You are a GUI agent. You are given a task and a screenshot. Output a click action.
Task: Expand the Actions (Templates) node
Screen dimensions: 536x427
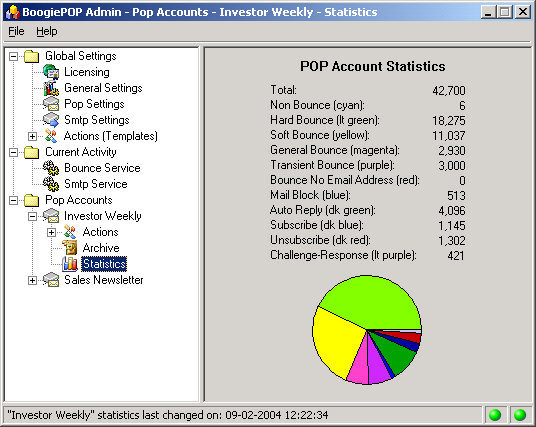32,136
